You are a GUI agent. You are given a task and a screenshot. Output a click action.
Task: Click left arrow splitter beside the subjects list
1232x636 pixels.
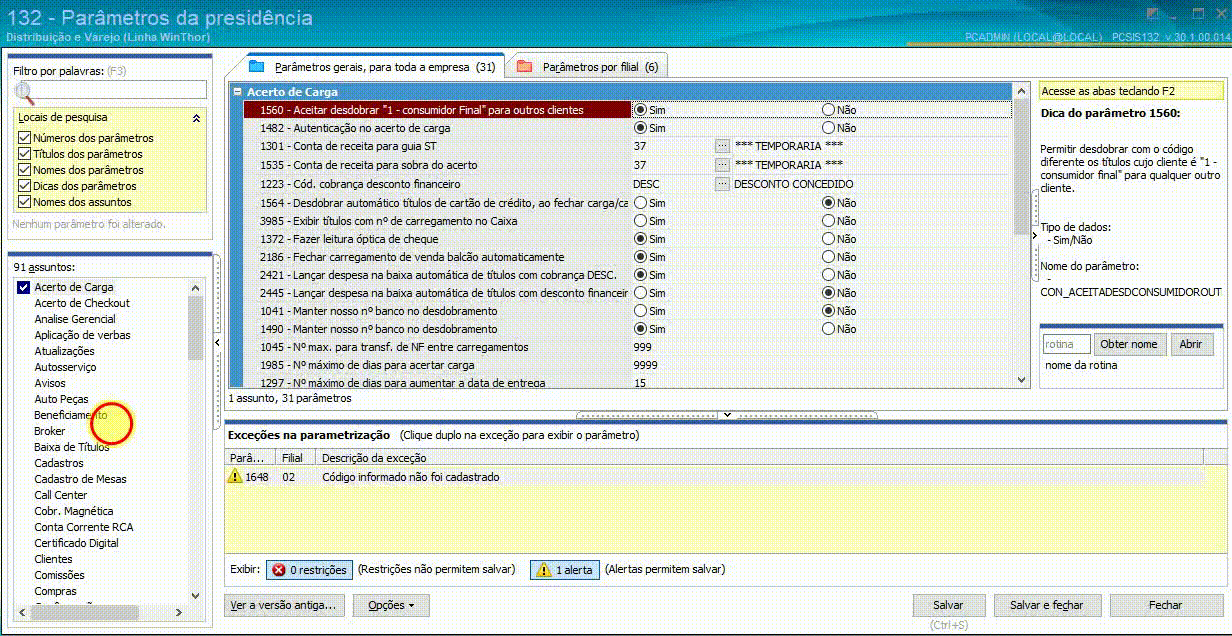pyautogui.click(x=218, y=343)
